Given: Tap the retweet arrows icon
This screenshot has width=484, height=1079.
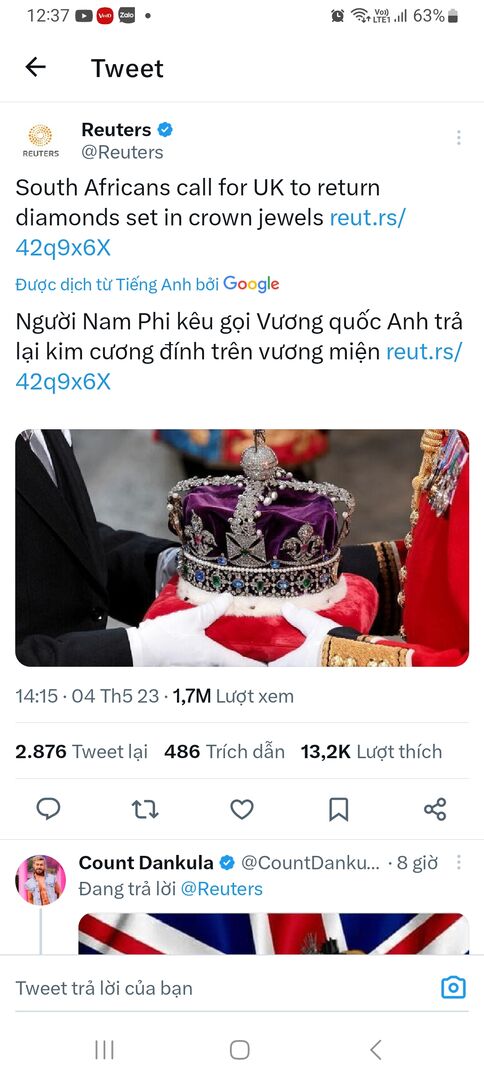Looking at the screenshot, I should tap(145, 809).
